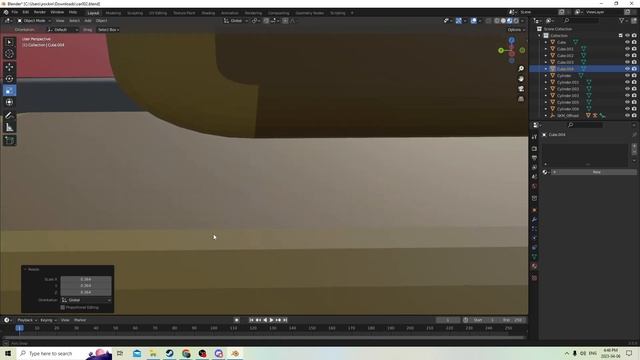Open the Modifiers wrench properties tab
640x360 pixels.
(x=534, y=220)
